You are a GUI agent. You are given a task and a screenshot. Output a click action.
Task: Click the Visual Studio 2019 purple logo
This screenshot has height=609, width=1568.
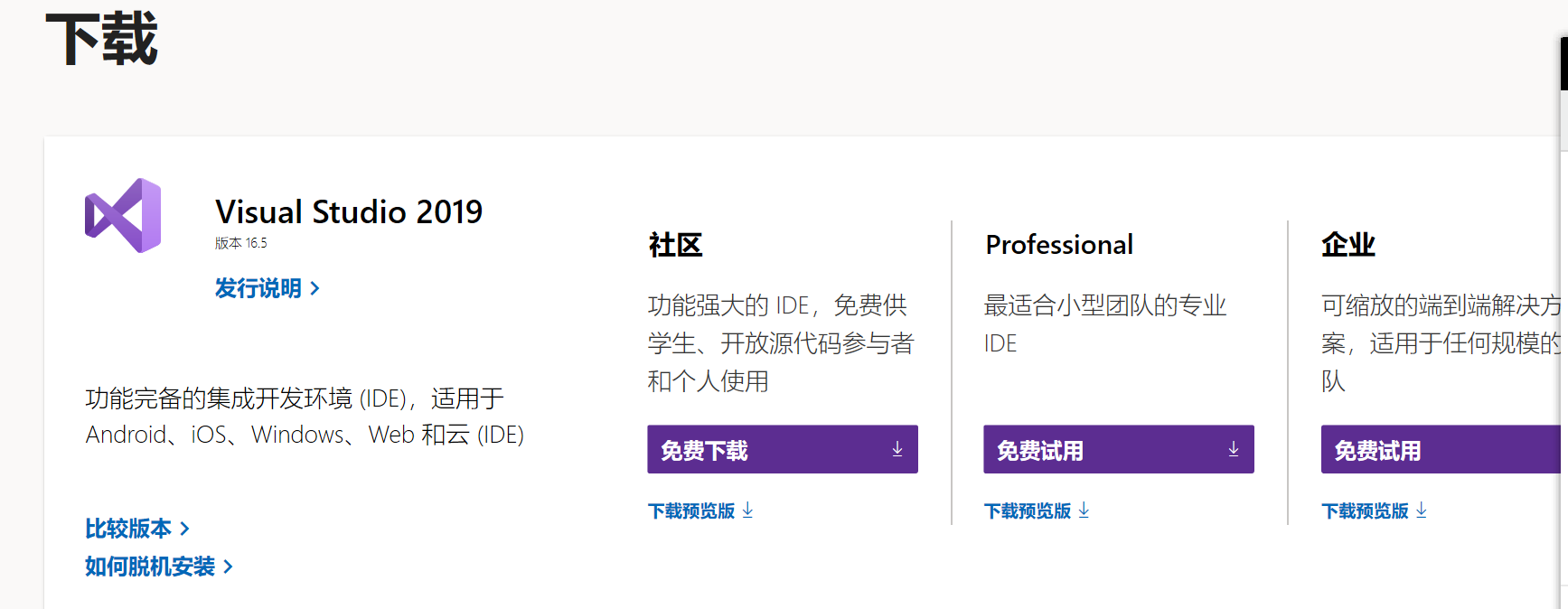pyautogui.click(x=123, y=215)
